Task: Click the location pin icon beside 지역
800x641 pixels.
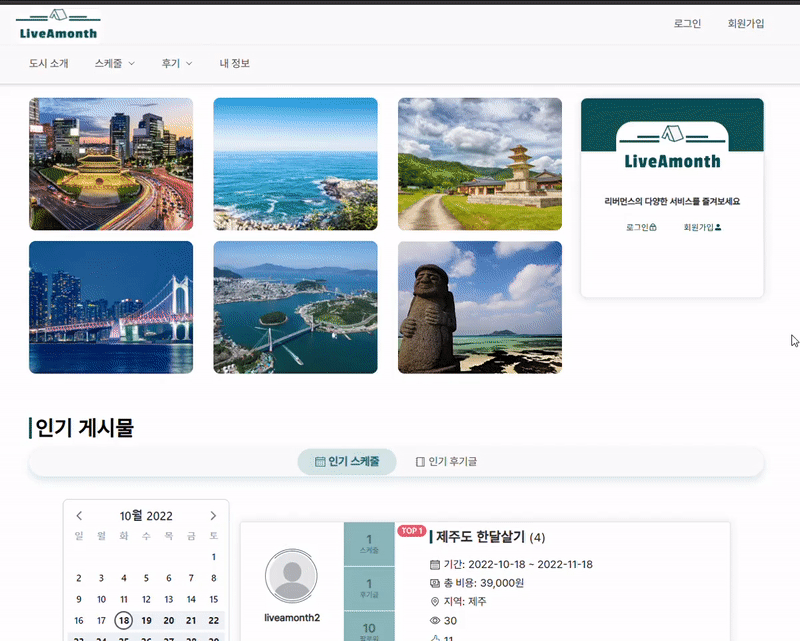Action: pyautogui.click(x=435, y=602)
